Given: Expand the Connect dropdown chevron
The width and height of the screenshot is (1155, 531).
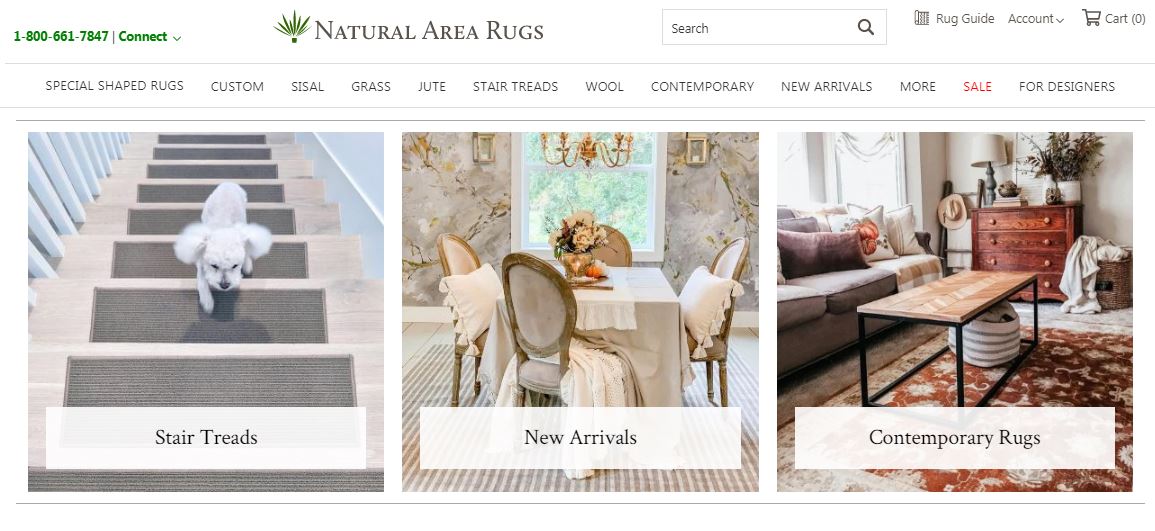Looking at the screenshot, I should tap(177, 38).
